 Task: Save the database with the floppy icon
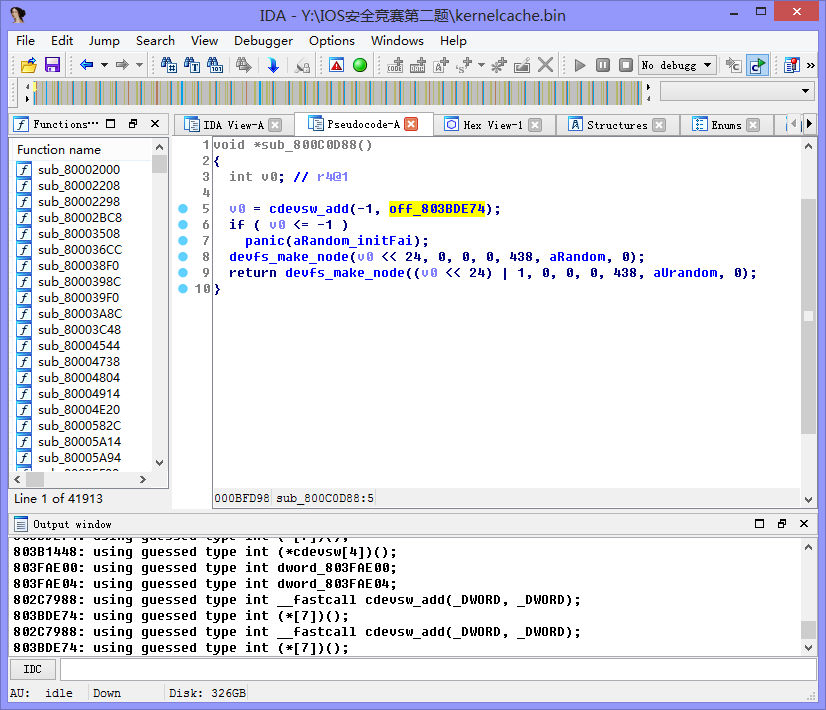[x=52, y=65]
